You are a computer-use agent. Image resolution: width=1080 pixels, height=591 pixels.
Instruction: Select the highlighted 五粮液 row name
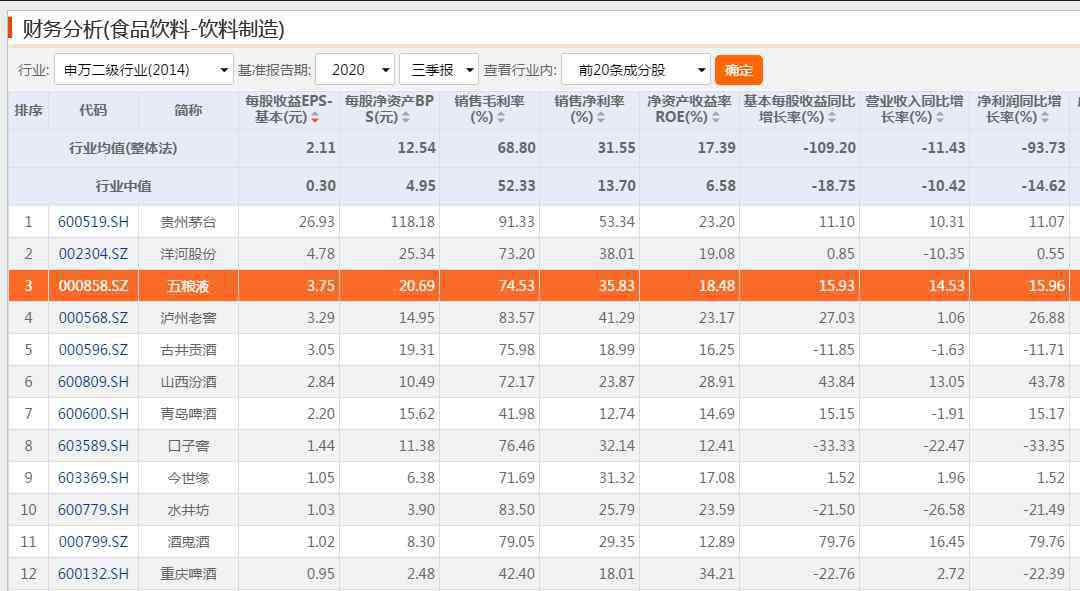click(188, 286)
